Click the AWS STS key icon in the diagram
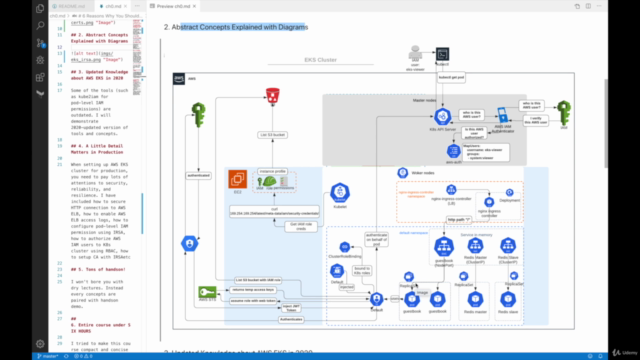Screen dimensions: 640x360 [x=207, y=291]
